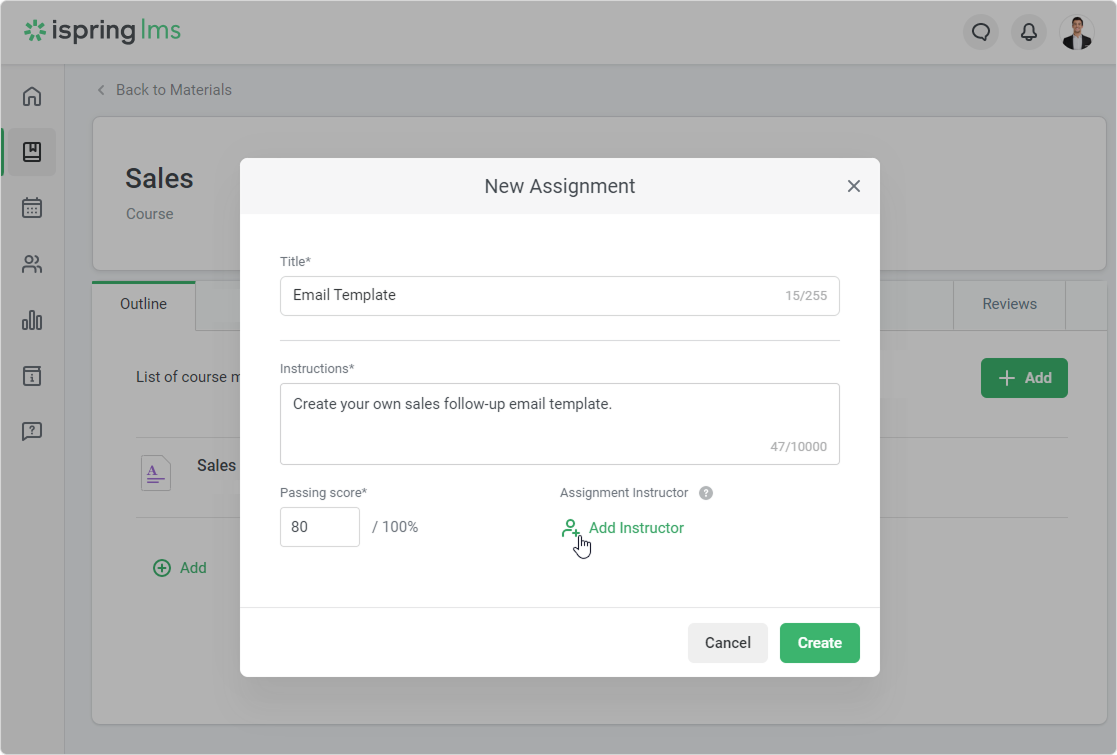Image resolution: width=1117 pixels, height=755 pixels.
Task: Open the chat messages icon
Action: tap(980, 32)
